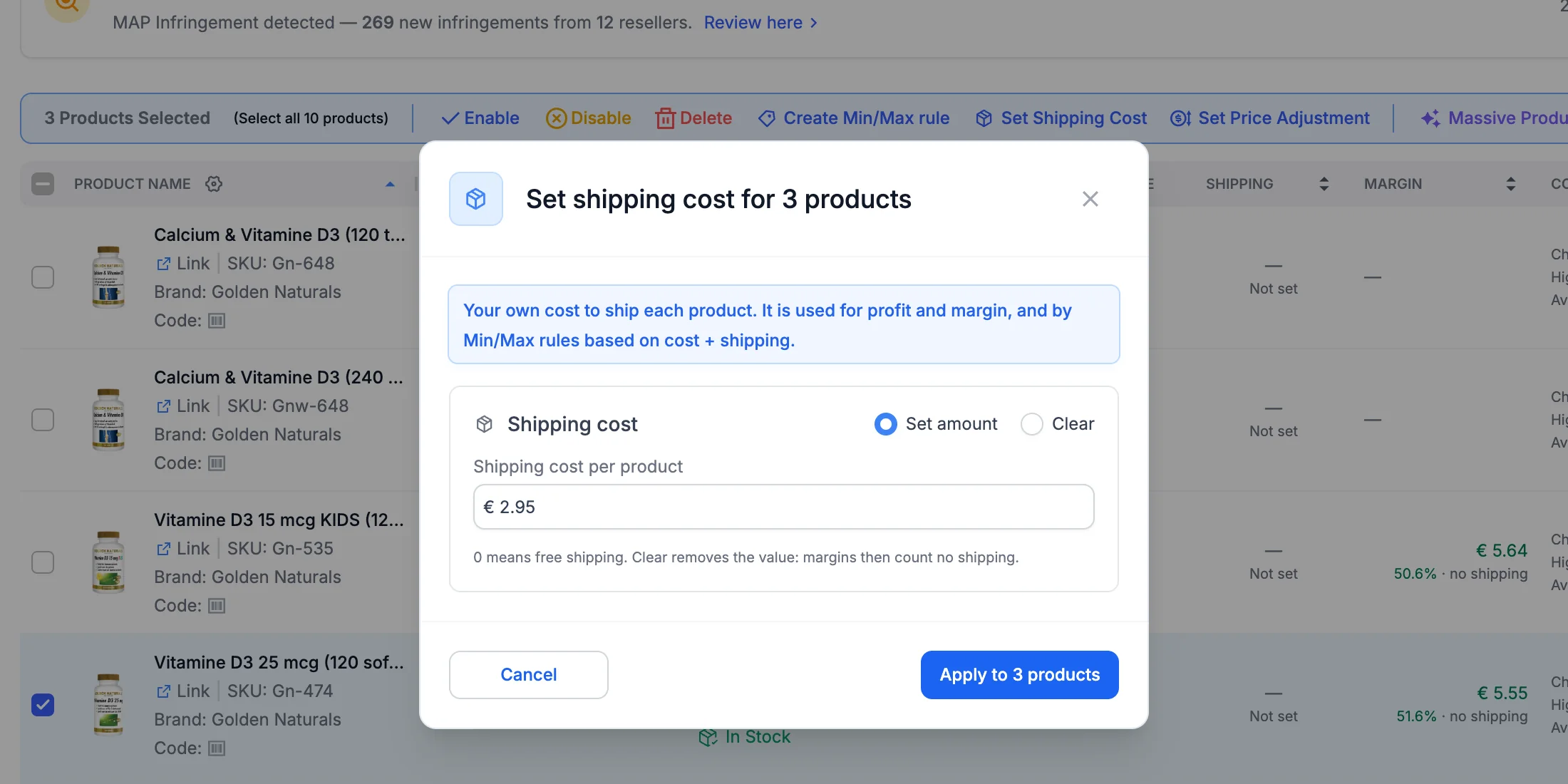Sort by product name arrow
Viewport: 1568px width, 784px height.
(x=390, y=184)
